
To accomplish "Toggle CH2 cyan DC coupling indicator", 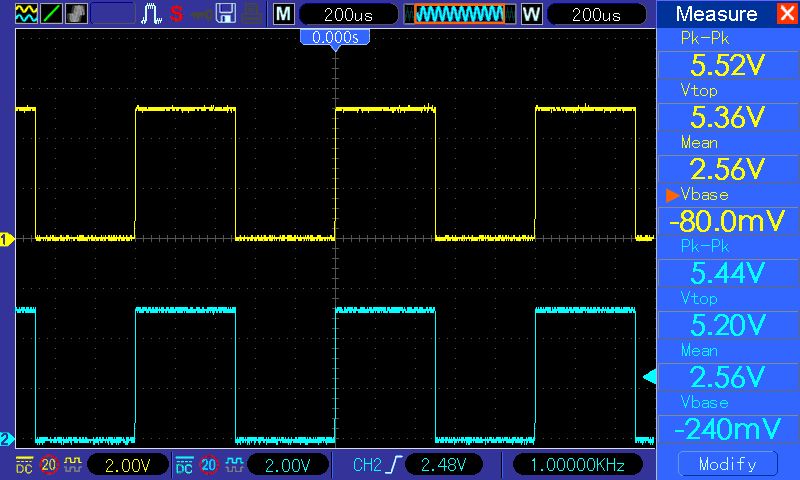I will pos(183,464).
